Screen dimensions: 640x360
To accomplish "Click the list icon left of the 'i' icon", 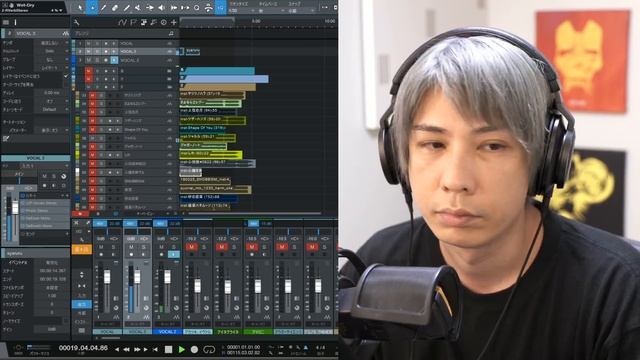I will [x=6, y=22].
